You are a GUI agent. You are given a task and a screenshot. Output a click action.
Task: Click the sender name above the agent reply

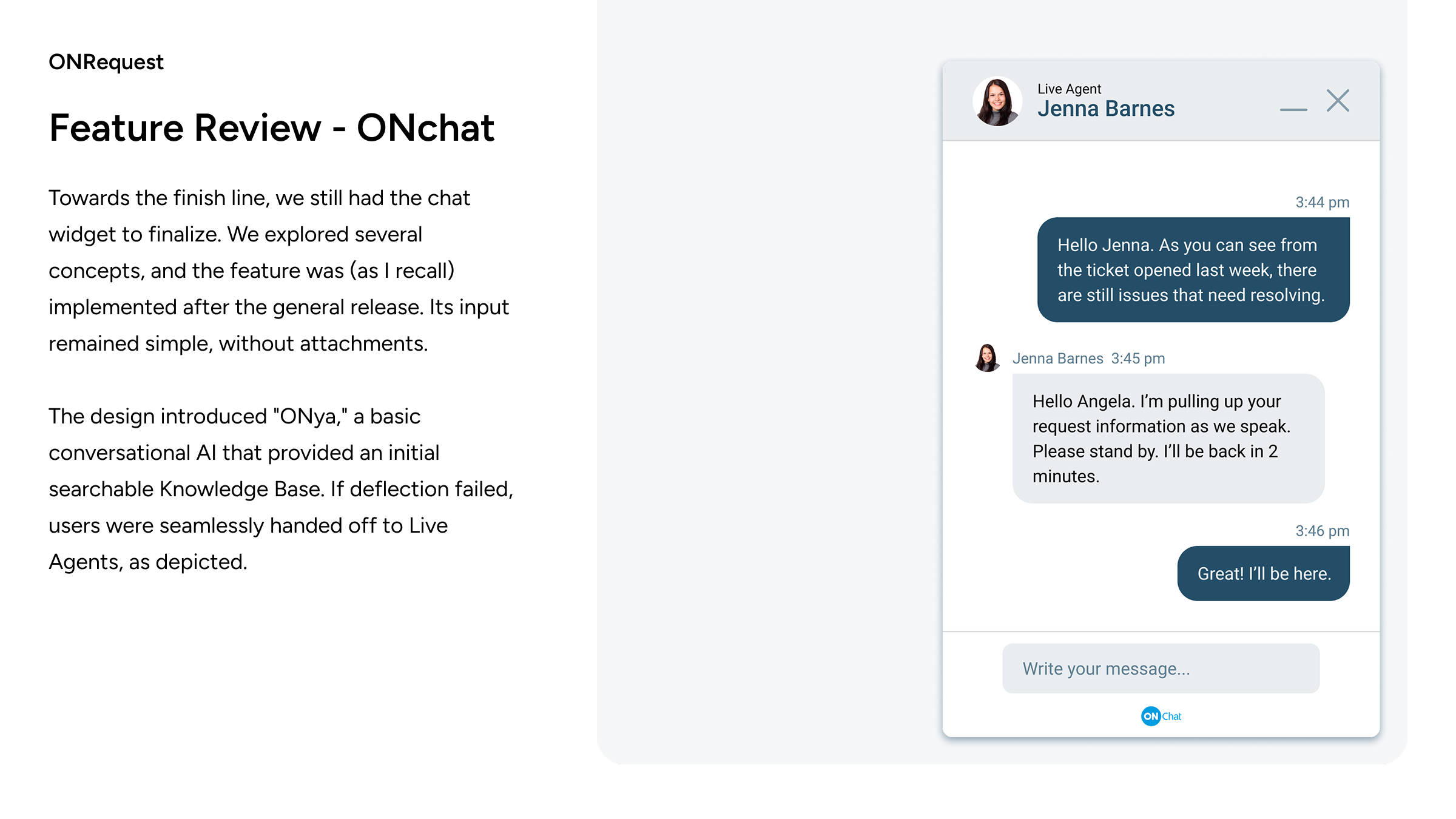(x=1057, y=359)
